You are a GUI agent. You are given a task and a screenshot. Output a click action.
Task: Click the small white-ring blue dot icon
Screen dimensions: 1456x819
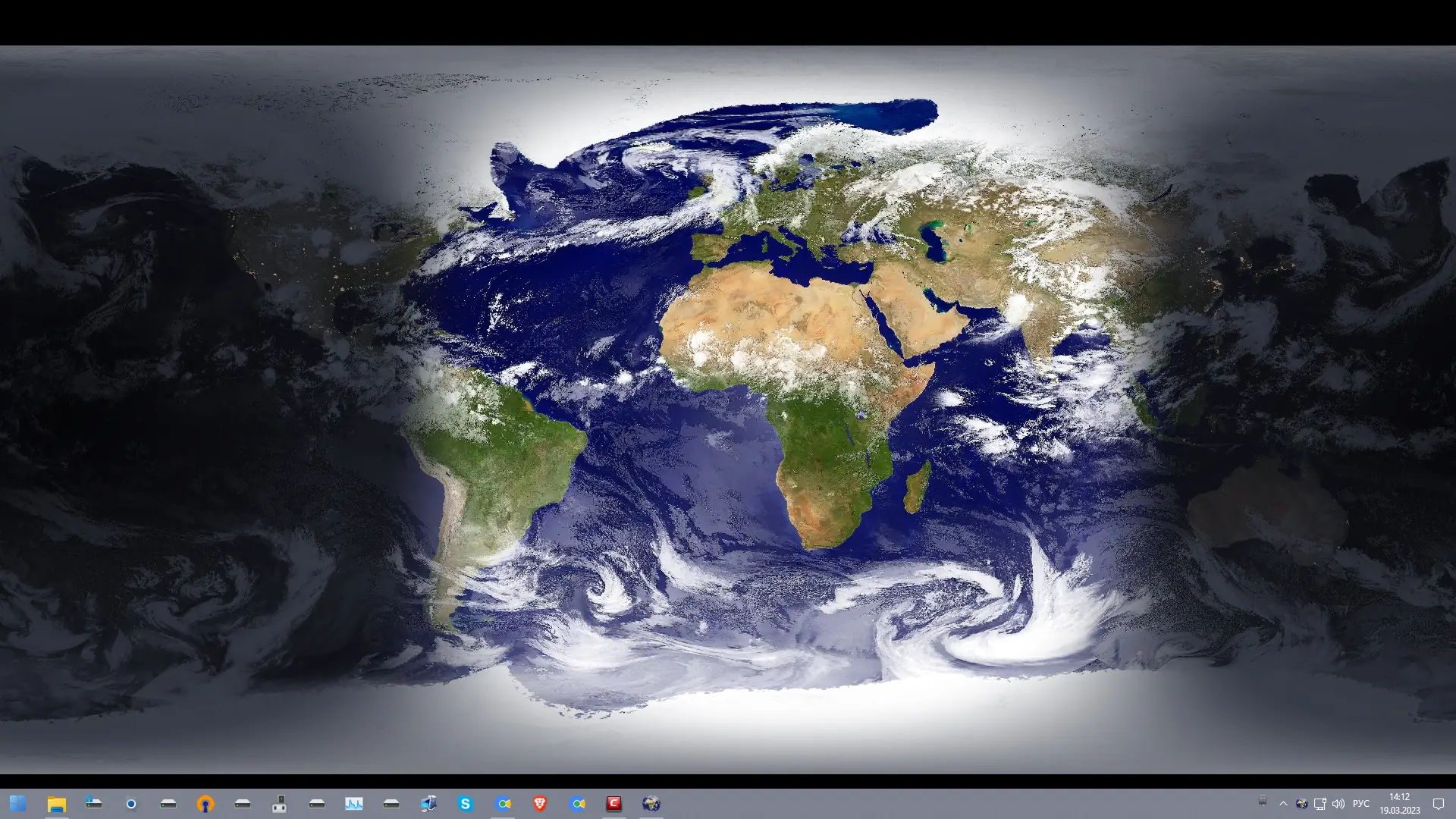pos(131,803)
